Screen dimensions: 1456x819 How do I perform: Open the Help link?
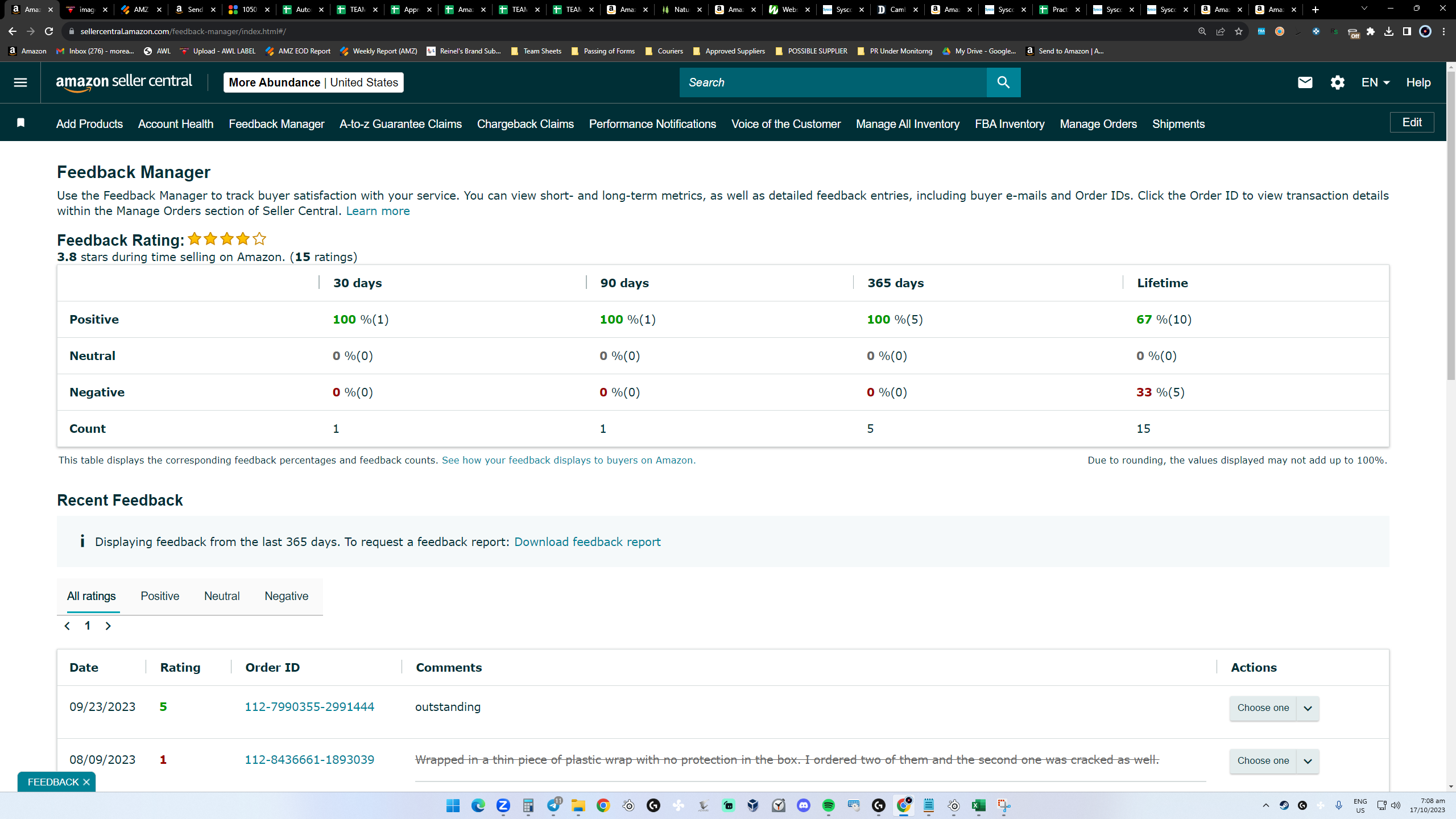pos(1418,82)
